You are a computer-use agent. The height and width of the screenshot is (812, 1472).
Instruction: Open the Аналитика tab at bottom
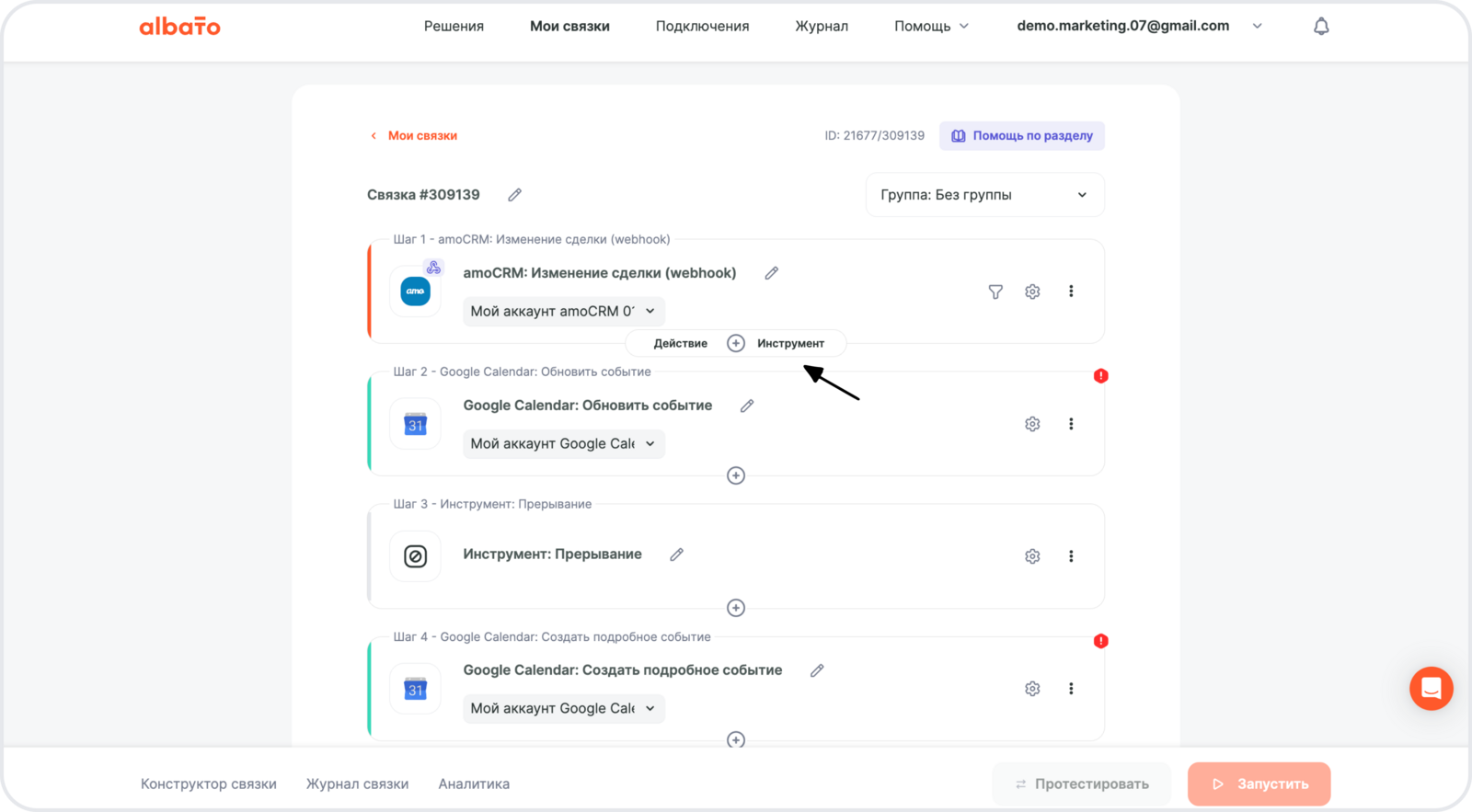pos(474,784)
